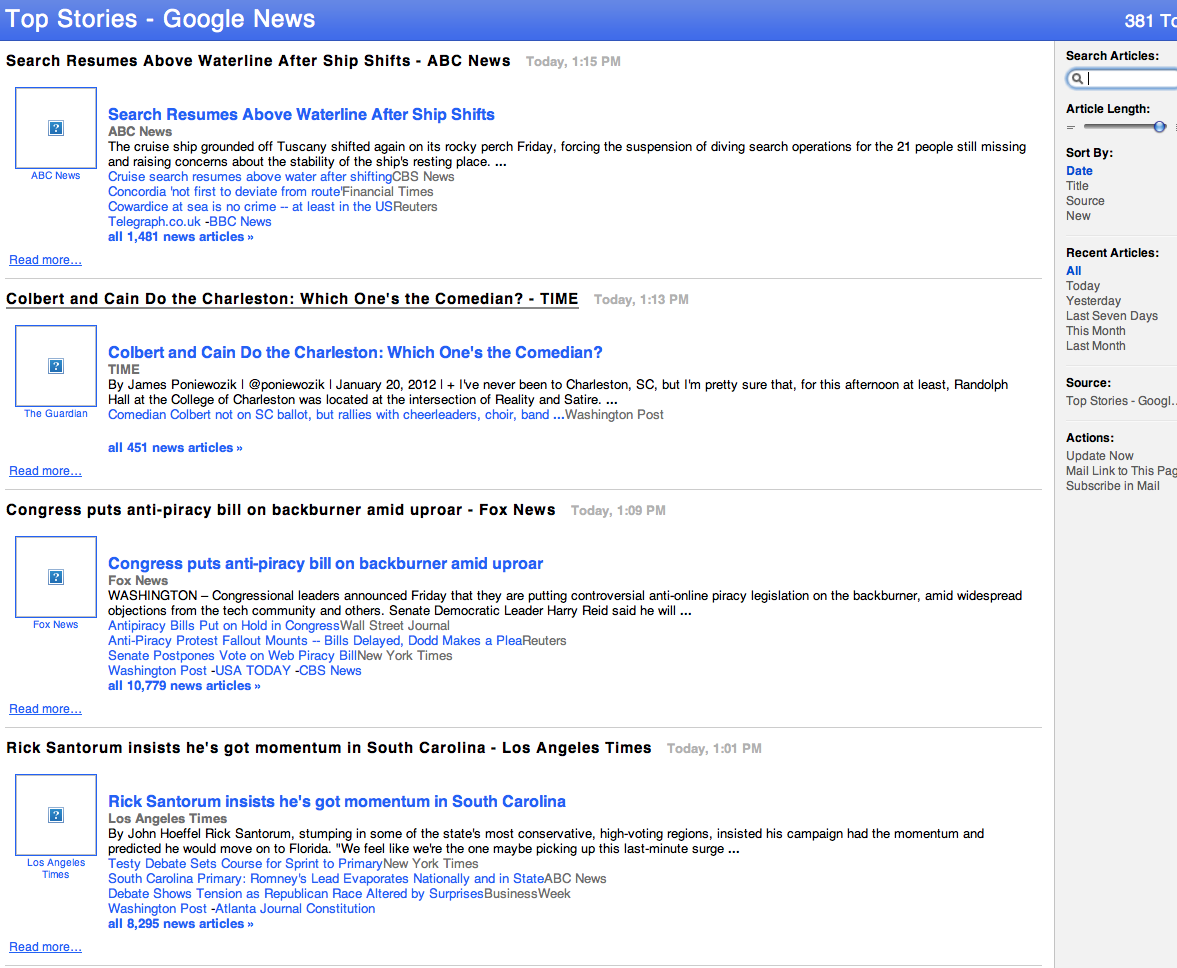
Task: Sort articles by Date
Action: pos(1079,171)
